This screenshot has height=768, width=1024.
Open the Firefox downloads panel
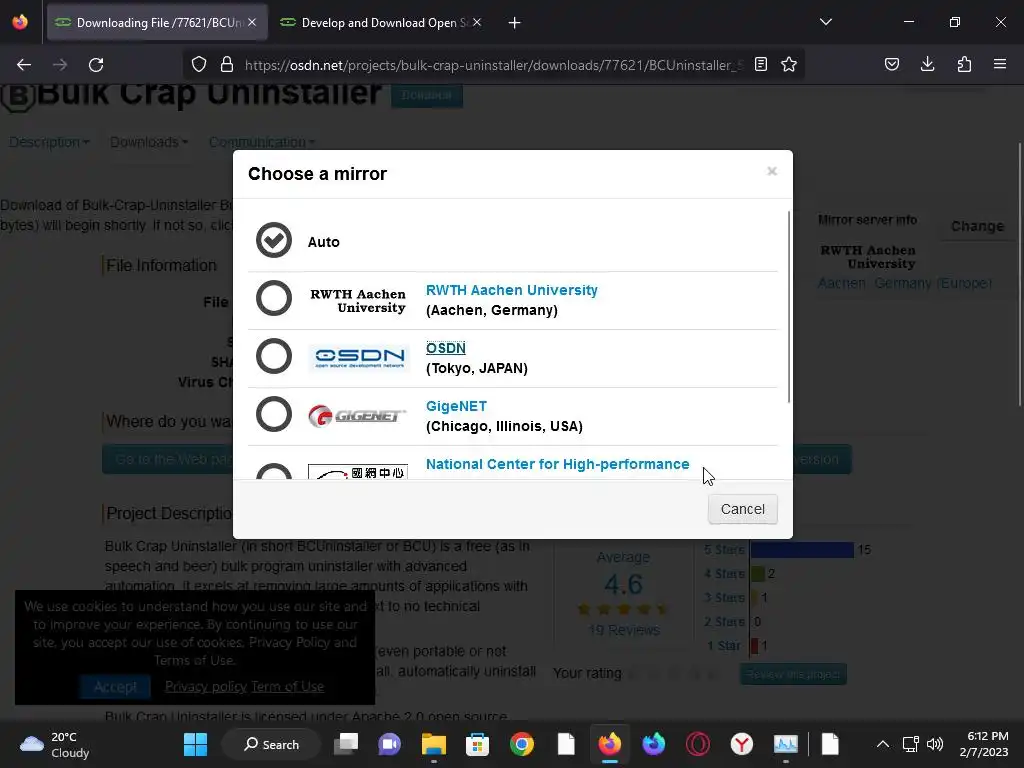[x=927, y=65]
